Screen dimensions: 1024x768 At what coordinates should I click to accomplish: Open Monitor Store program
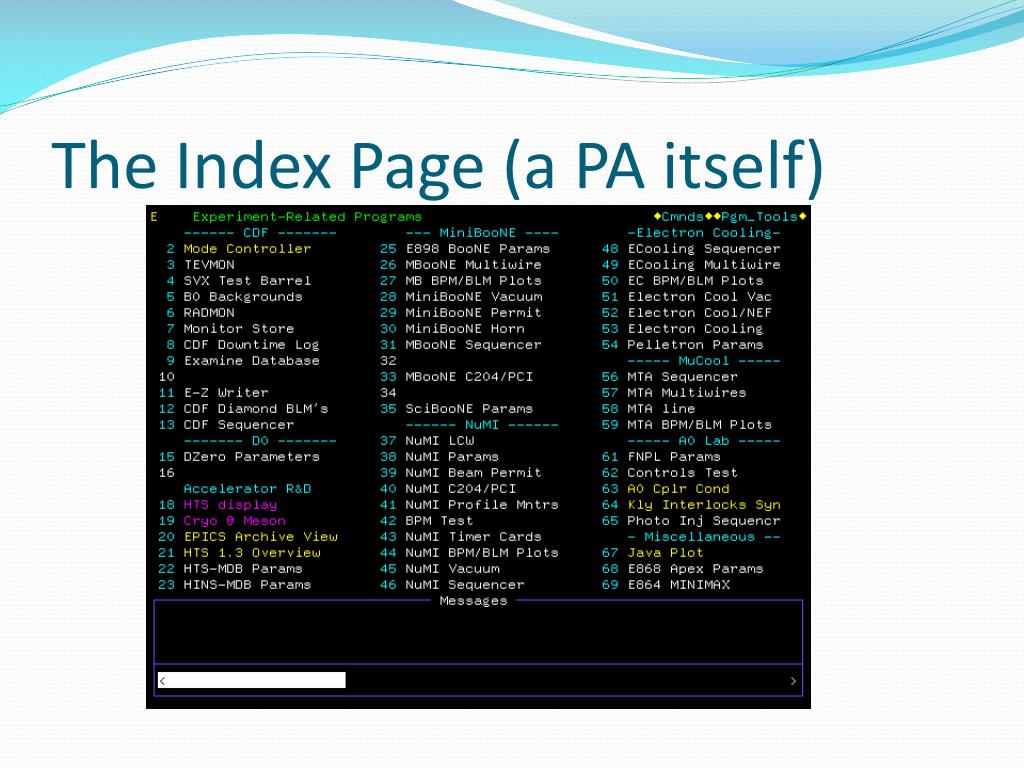(238, 328)
